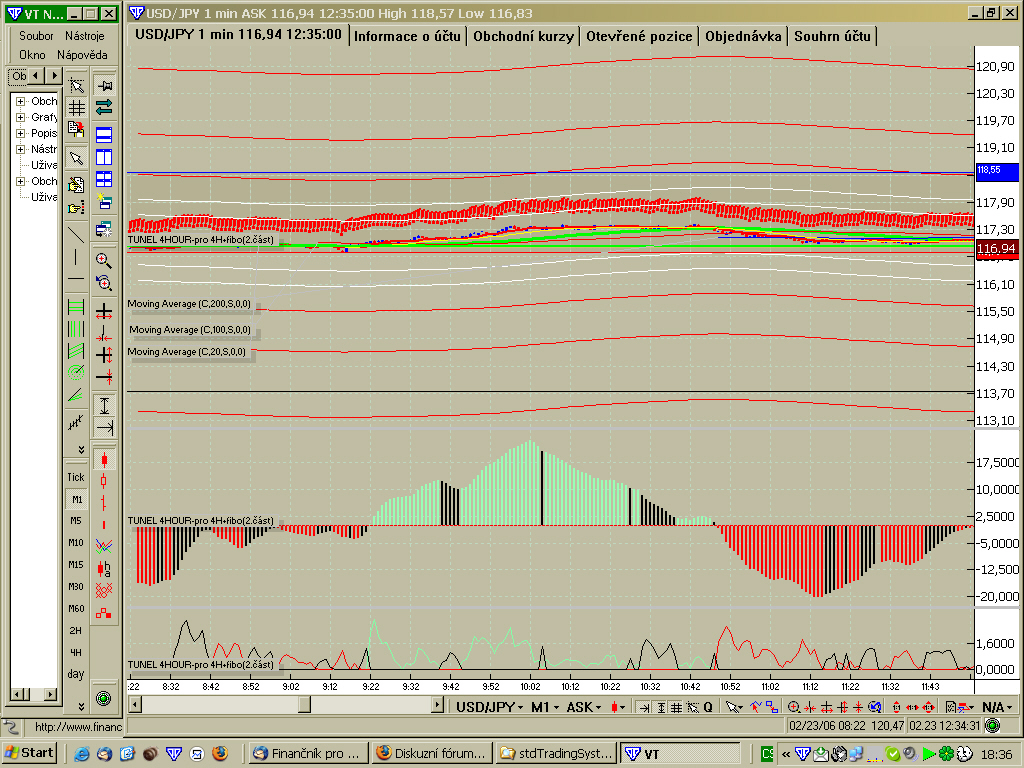Click the Windows Start button
Image resolution: width=1024 pixels, height=768 pixels.
(x=30, y=753)
